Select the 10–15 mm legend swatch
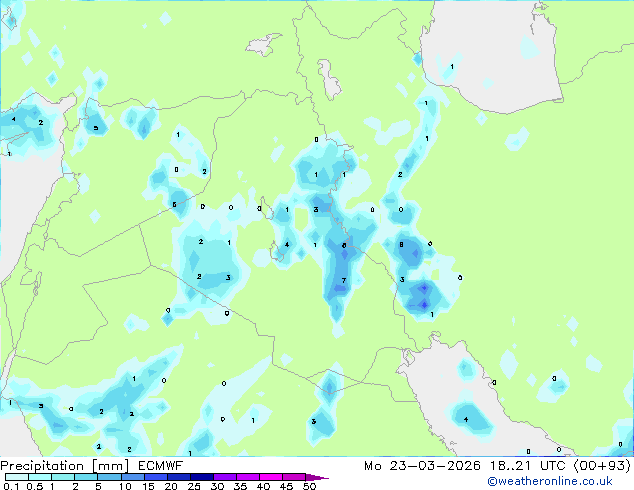This screenshot has width=634, height=490. coord(133,477)
